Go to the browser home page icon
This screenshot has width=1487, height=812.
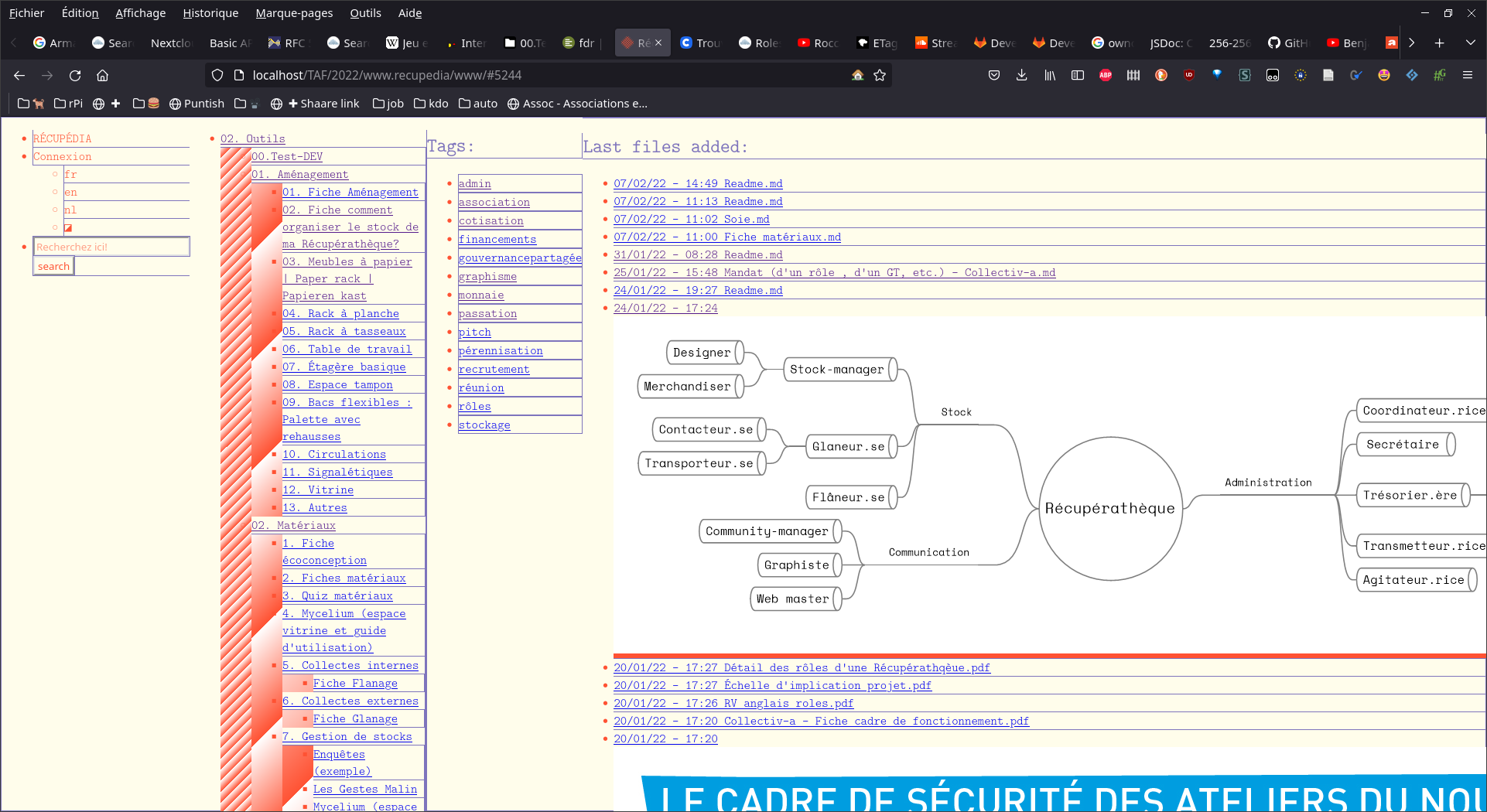click(x=102, y=75)
